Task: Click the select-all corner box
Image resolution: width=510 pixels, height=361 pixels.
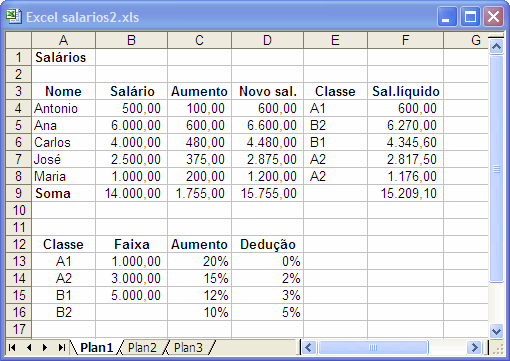Action: (x=19, y=40)
